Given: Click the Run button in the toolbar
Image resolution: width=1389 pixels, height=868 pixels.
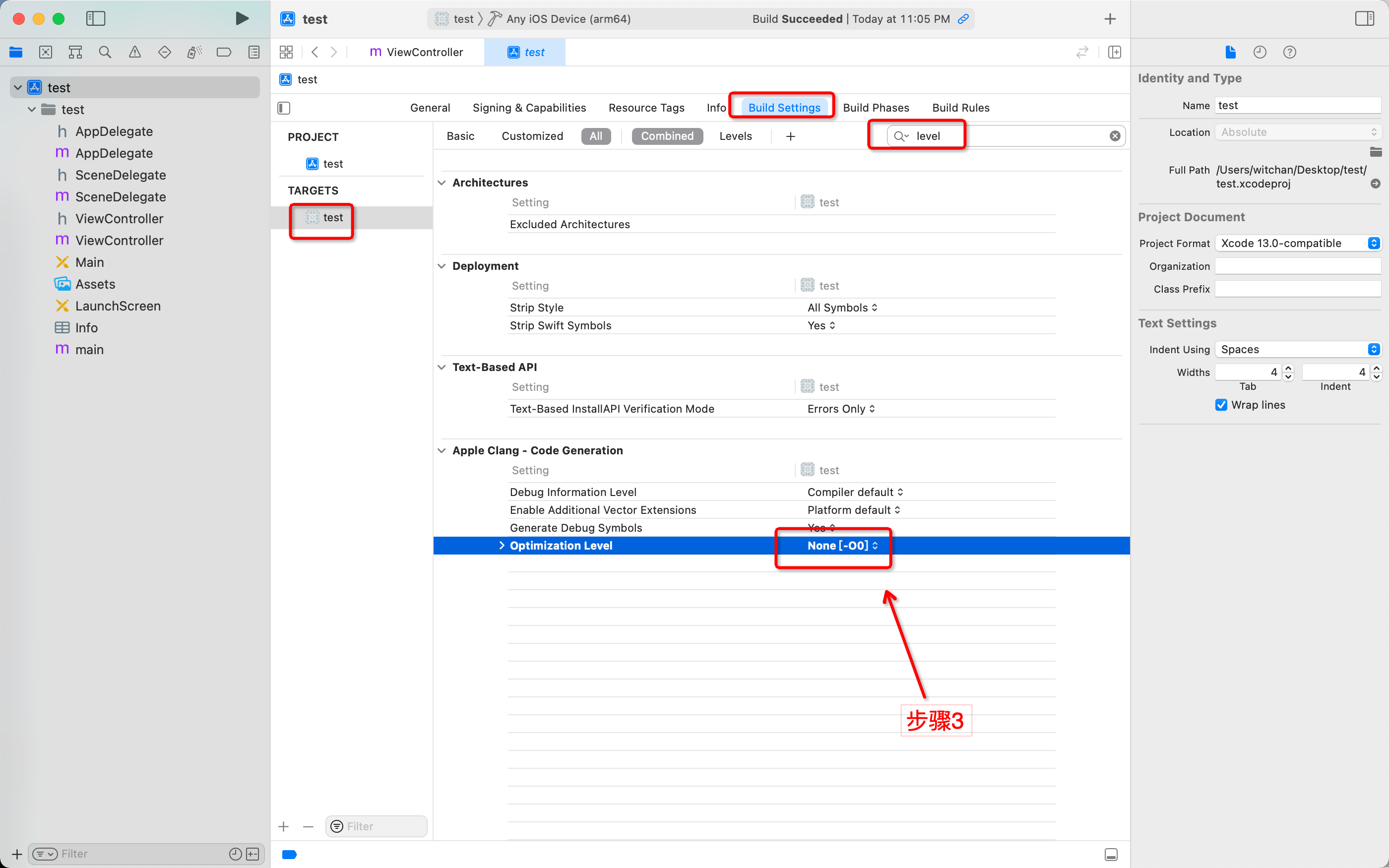Looking at the screenshot, I should tap(242, 18).
